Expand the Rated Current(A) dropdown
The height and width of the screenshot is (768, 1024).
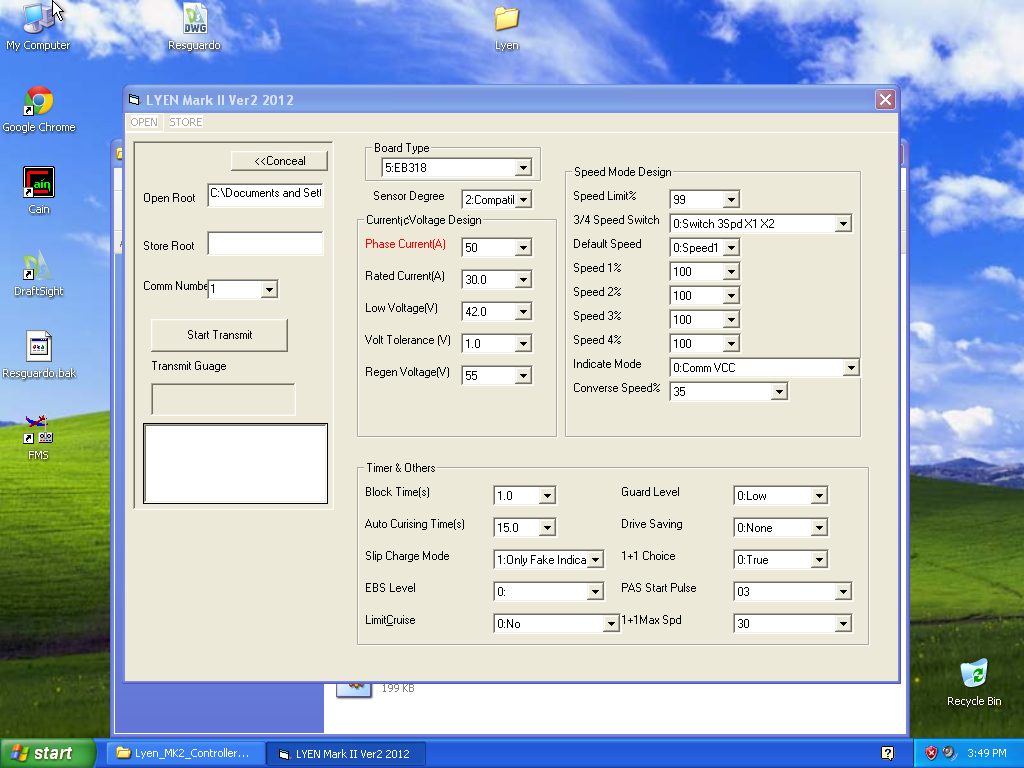tap(523, 280)
